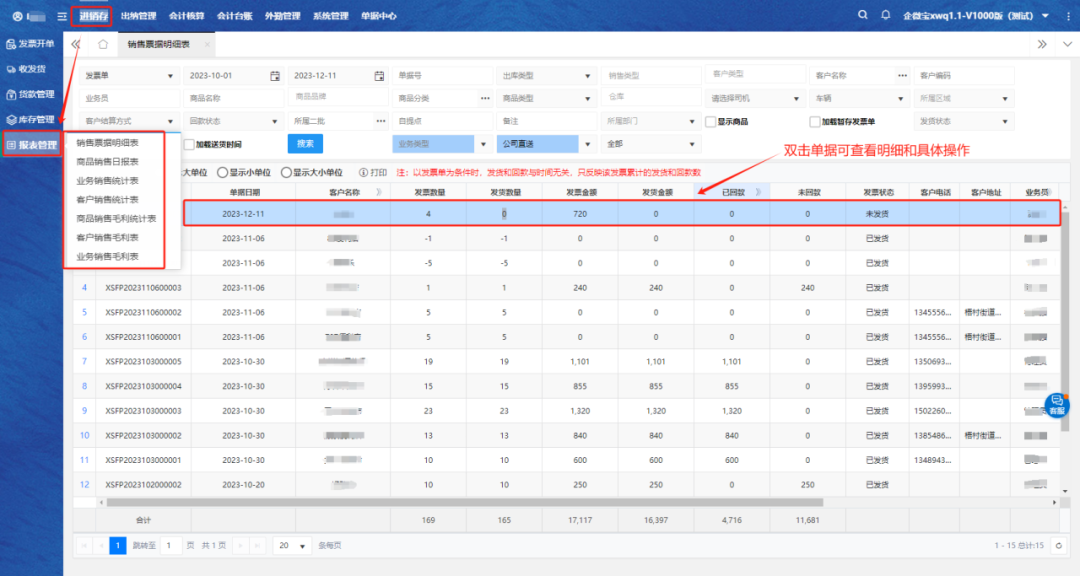
Task: Open the 出纳管理 top menu
Action: click(x=138, y=16)
